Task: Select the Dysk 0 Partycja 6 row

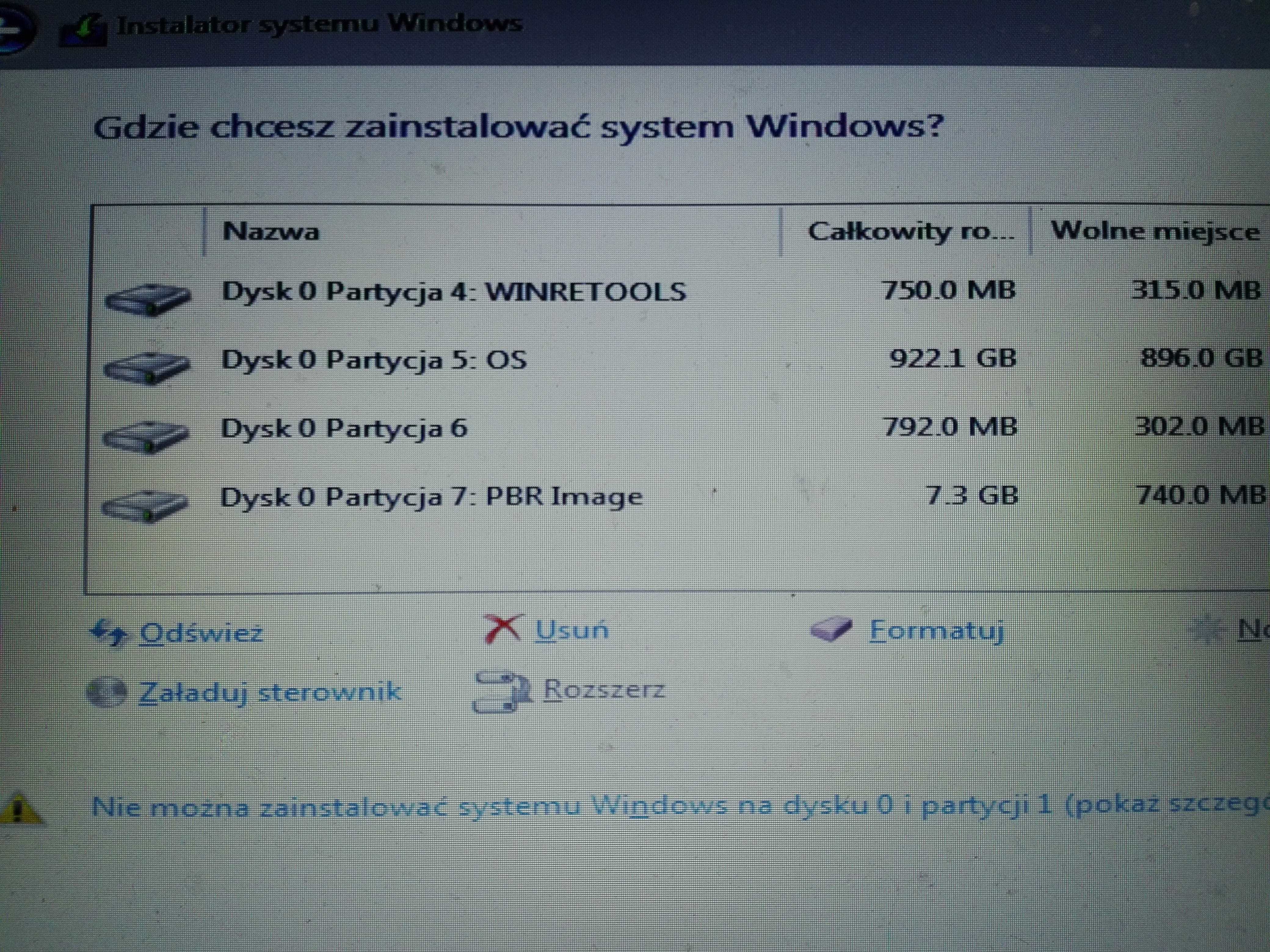Action: pyautogui.click(x=680, y=428)
